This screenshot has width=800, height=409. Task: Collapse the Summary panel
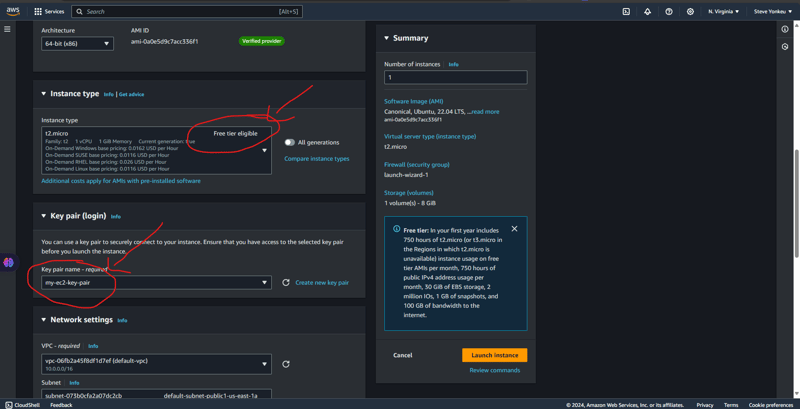[x=387, y=38]
